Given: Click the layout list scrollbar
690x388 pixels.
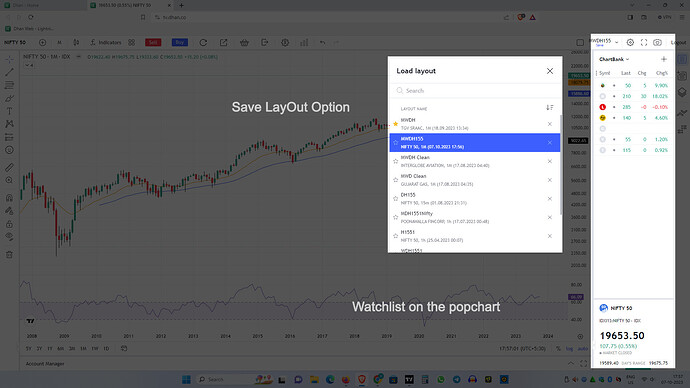Looking at the screenshot, I should [x=561, y=165].
